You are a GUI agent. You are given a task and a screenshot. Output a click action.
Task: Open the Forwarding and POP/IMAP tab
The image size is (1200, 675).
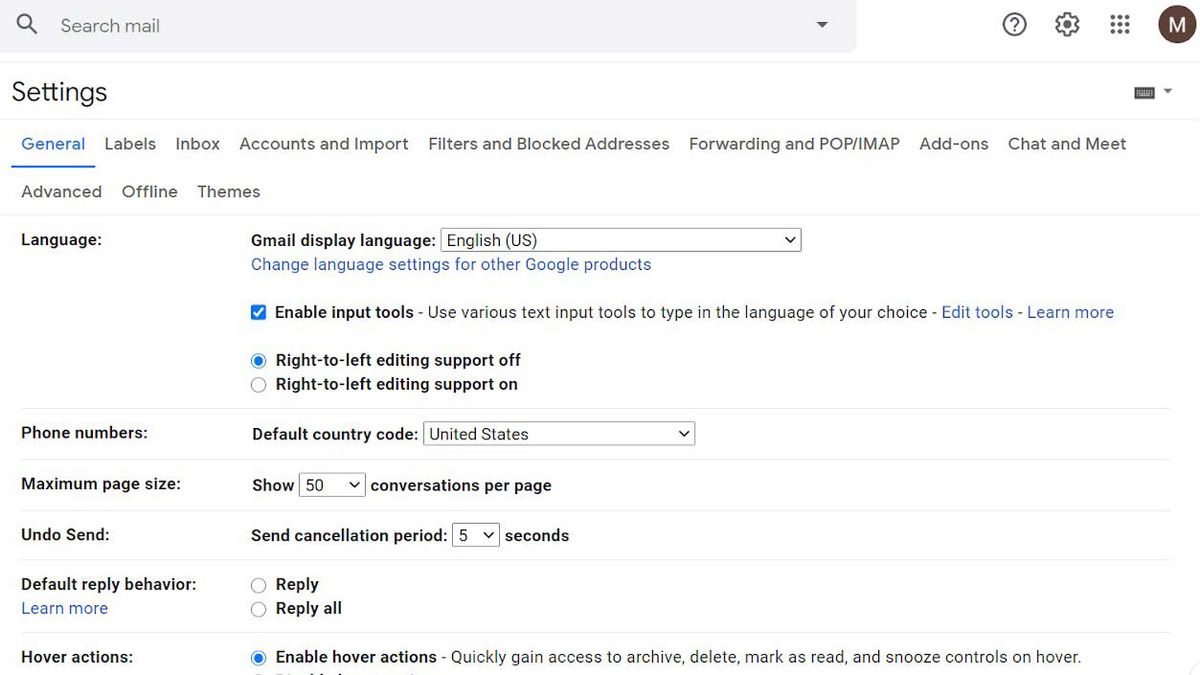[794, 143]
